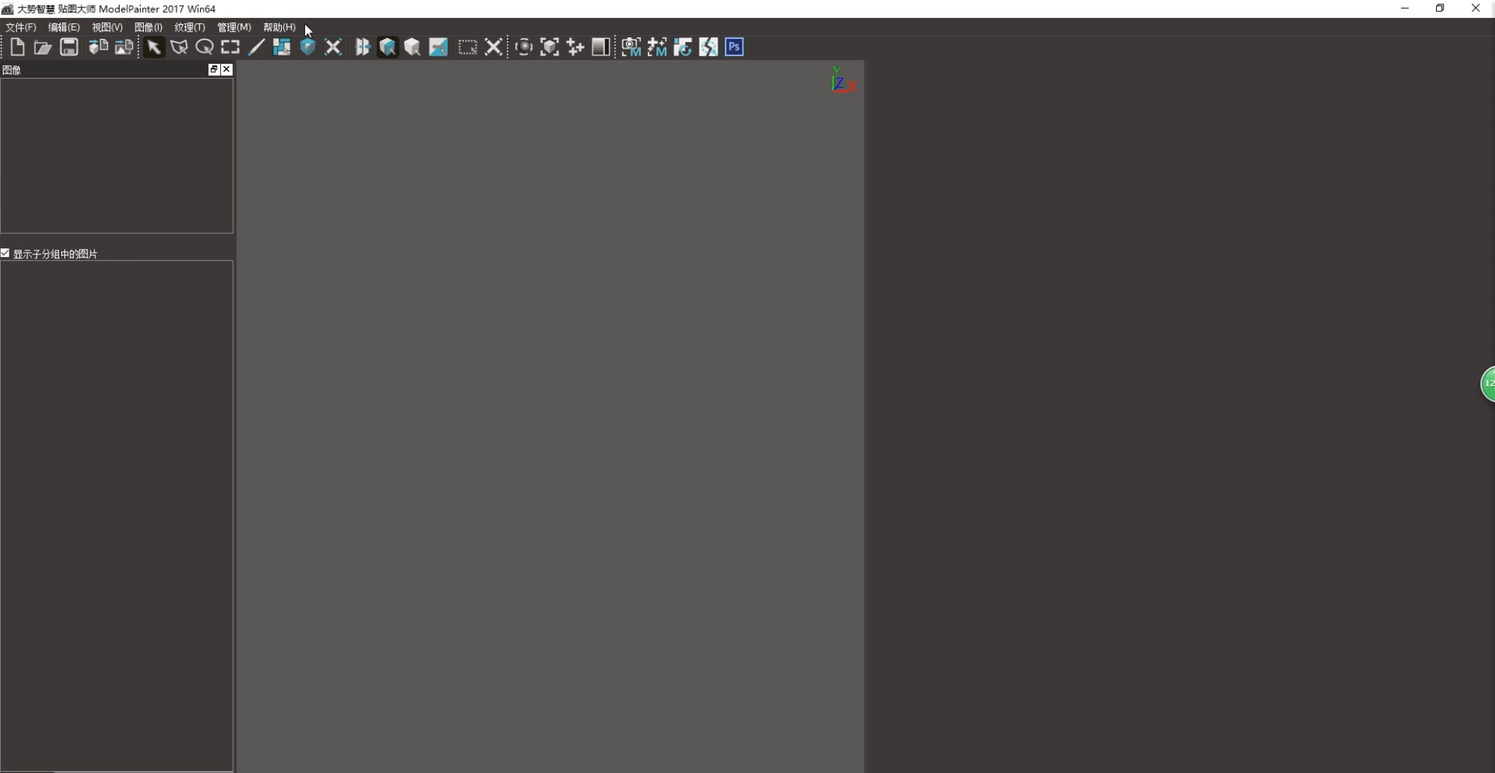This screenshot has height=773, width=1495.
Task: Select the rectangular marquee tool
Action: 230,46
